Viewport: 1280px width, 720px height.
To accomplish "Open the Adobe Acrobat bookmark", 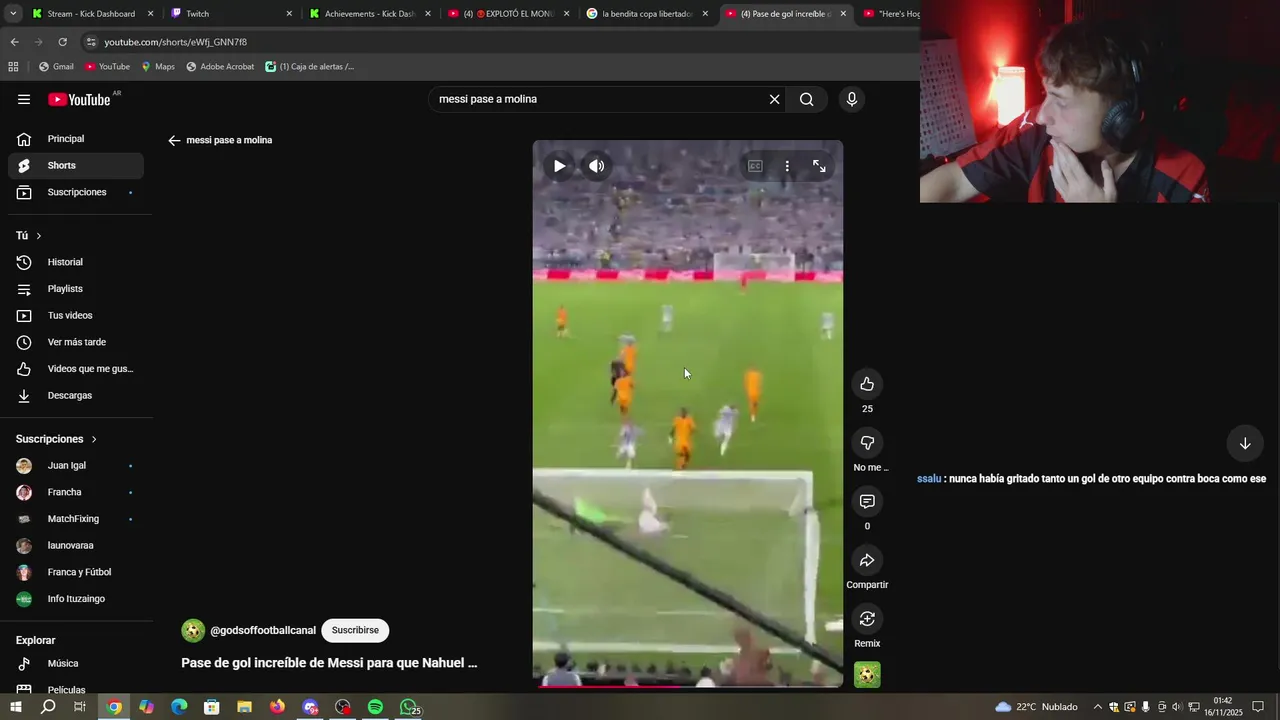I will (x=220, y=66).
